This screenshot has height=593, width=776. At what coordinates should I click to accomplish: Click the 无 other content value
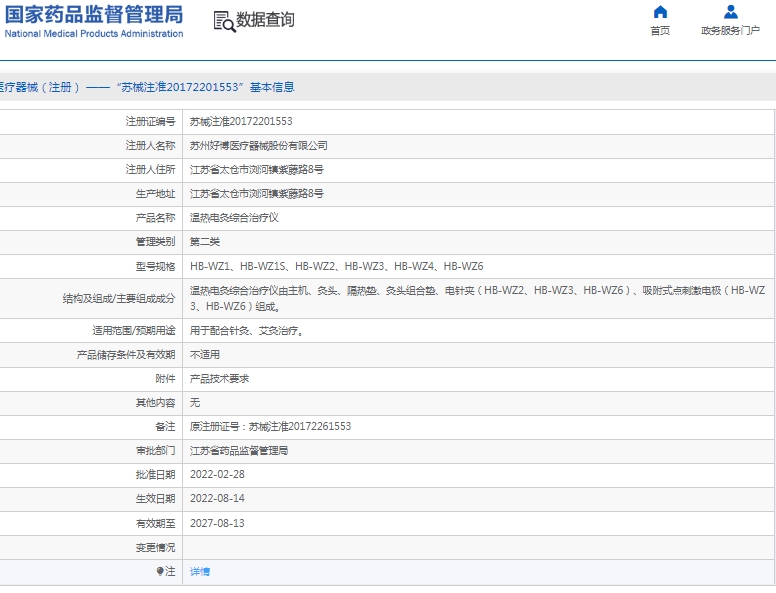(195, 402)
